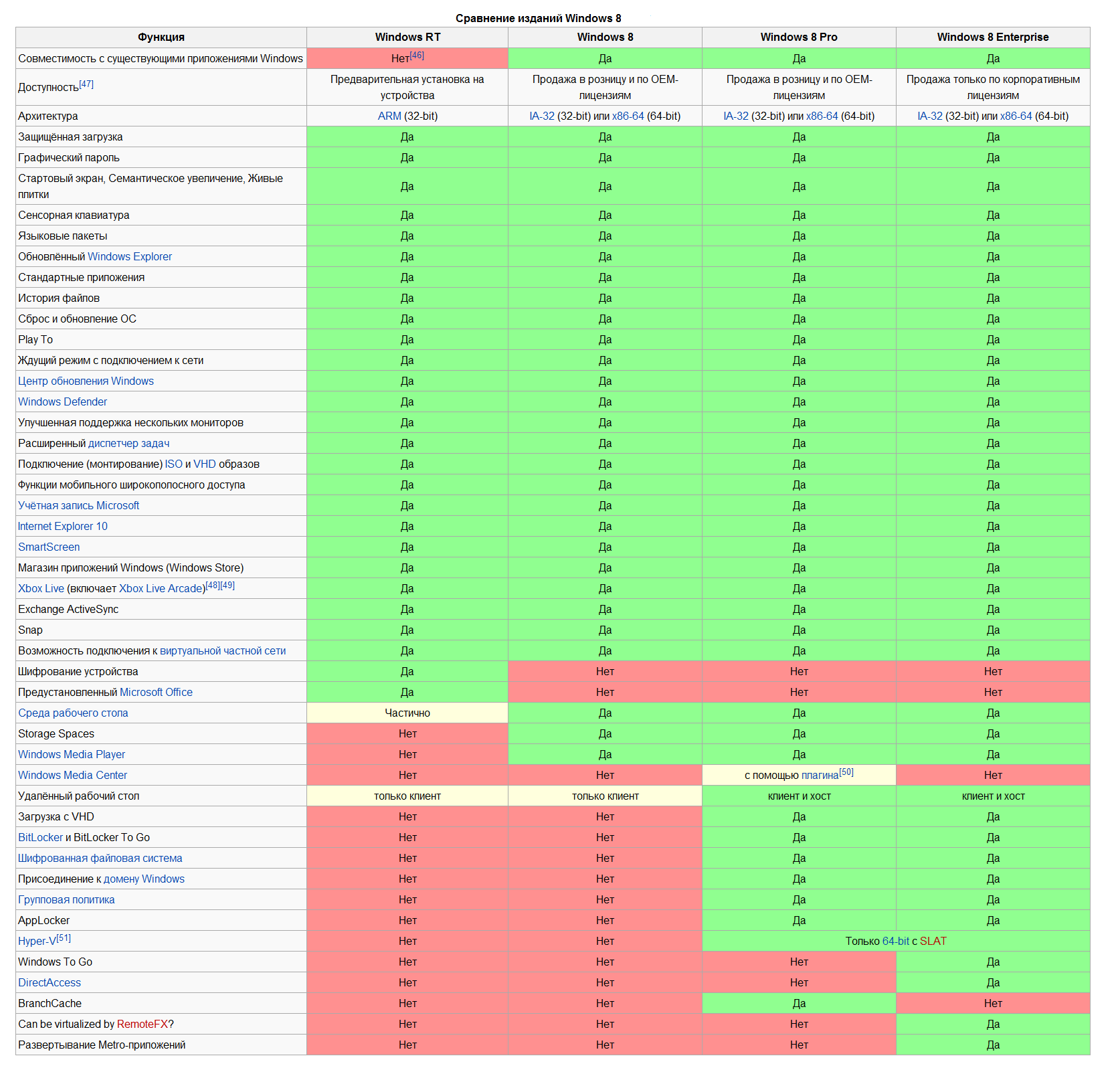Follow виртуальной частной сети link
The height and width of the screenshot is (1072, 1120).
[x=223, y=650]
